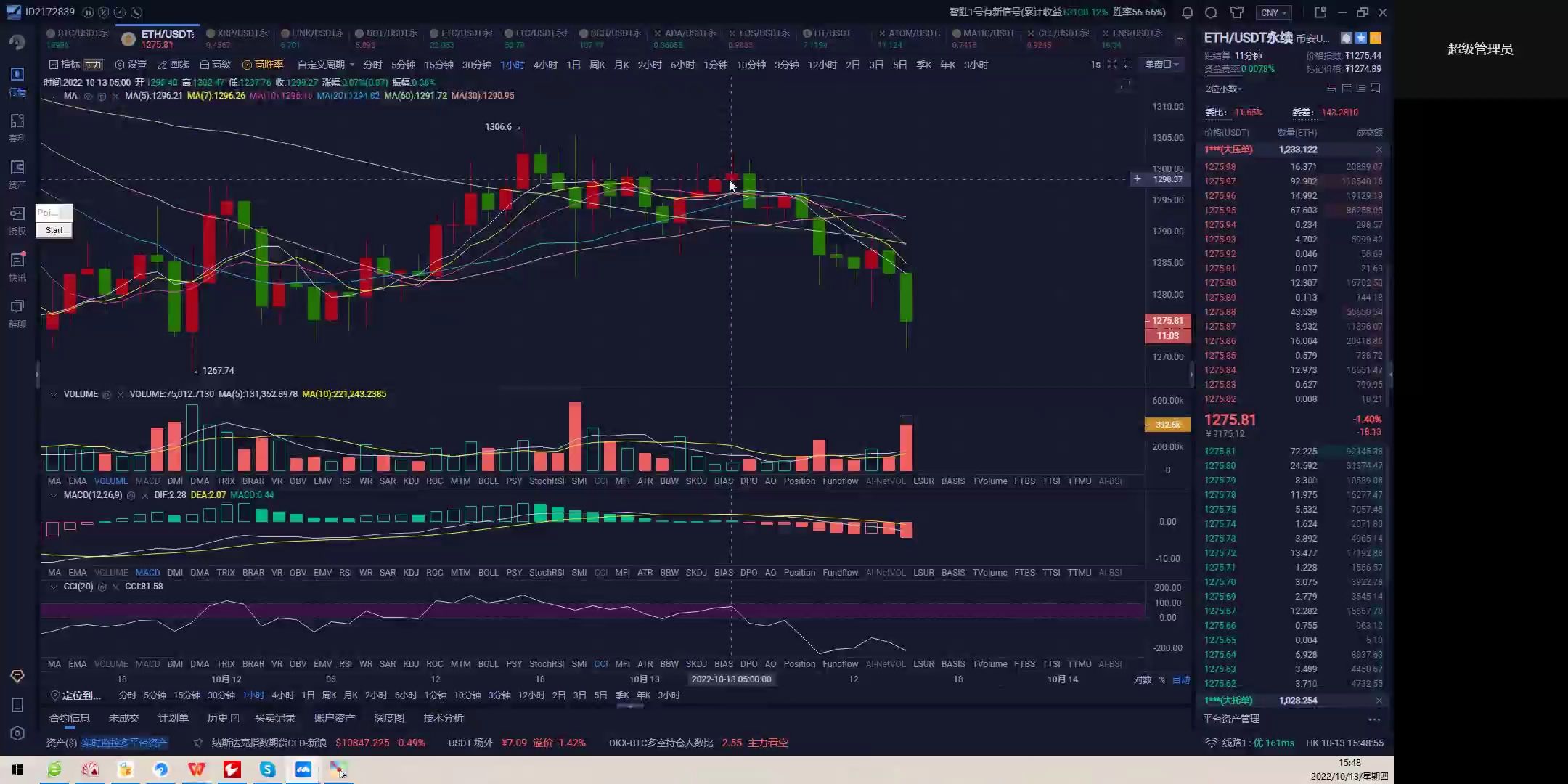Select BOLL in the VOLUME panel indicator strip

[x=489, y=481]
